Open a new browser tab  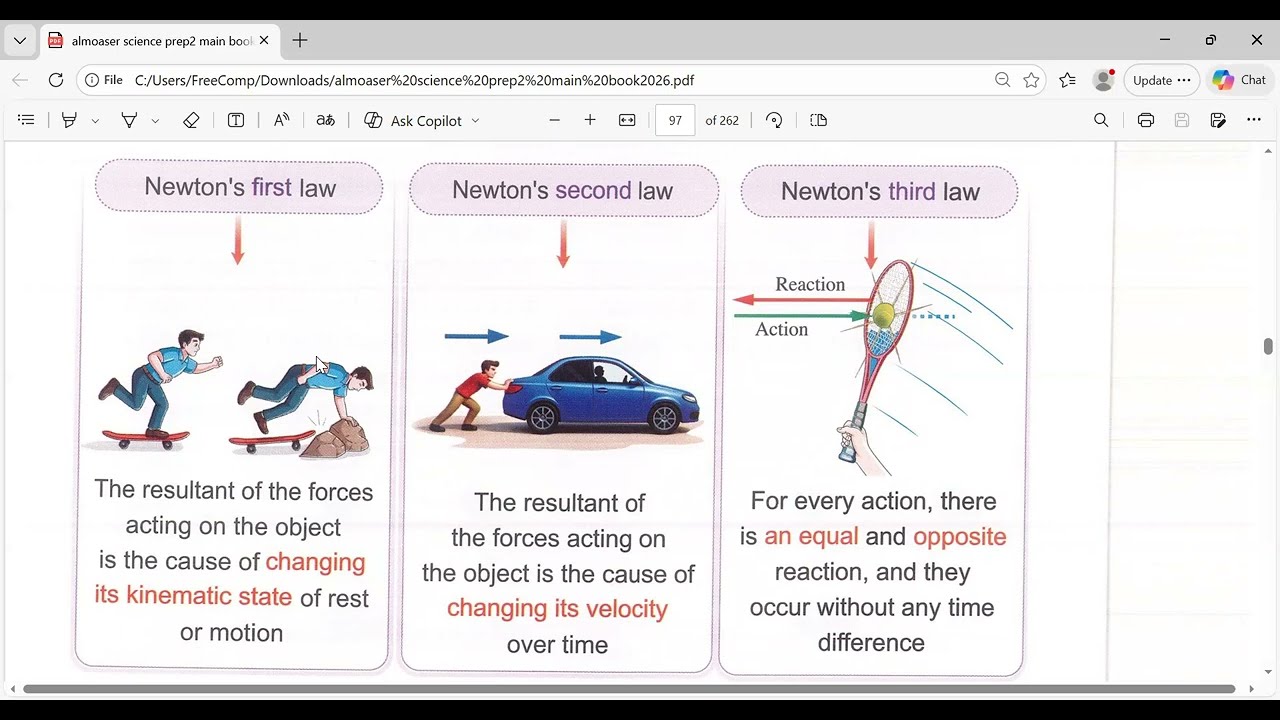(x=300, y=41)
